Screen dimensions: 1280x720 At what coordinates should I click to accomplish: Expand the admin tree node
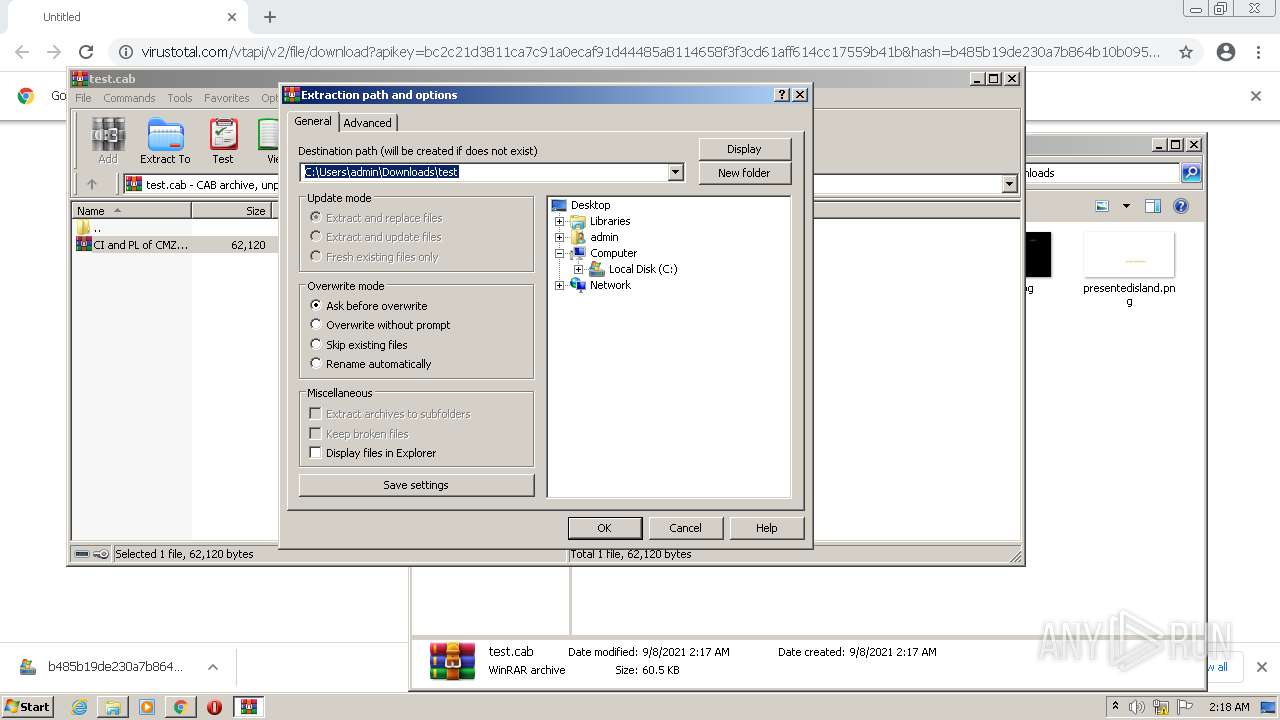[560, 237]
